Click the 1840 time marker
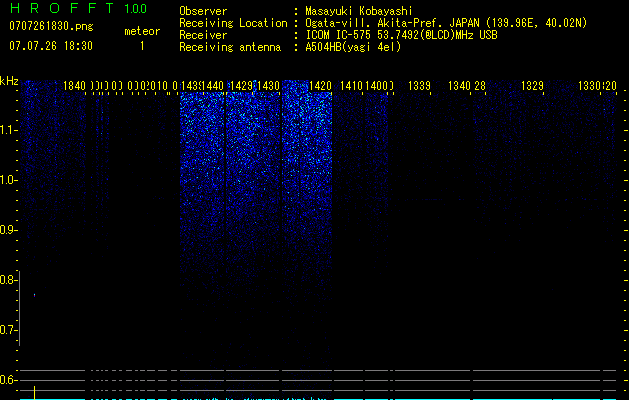The height and width of the screenshot is (400, 629). [75, 86]
